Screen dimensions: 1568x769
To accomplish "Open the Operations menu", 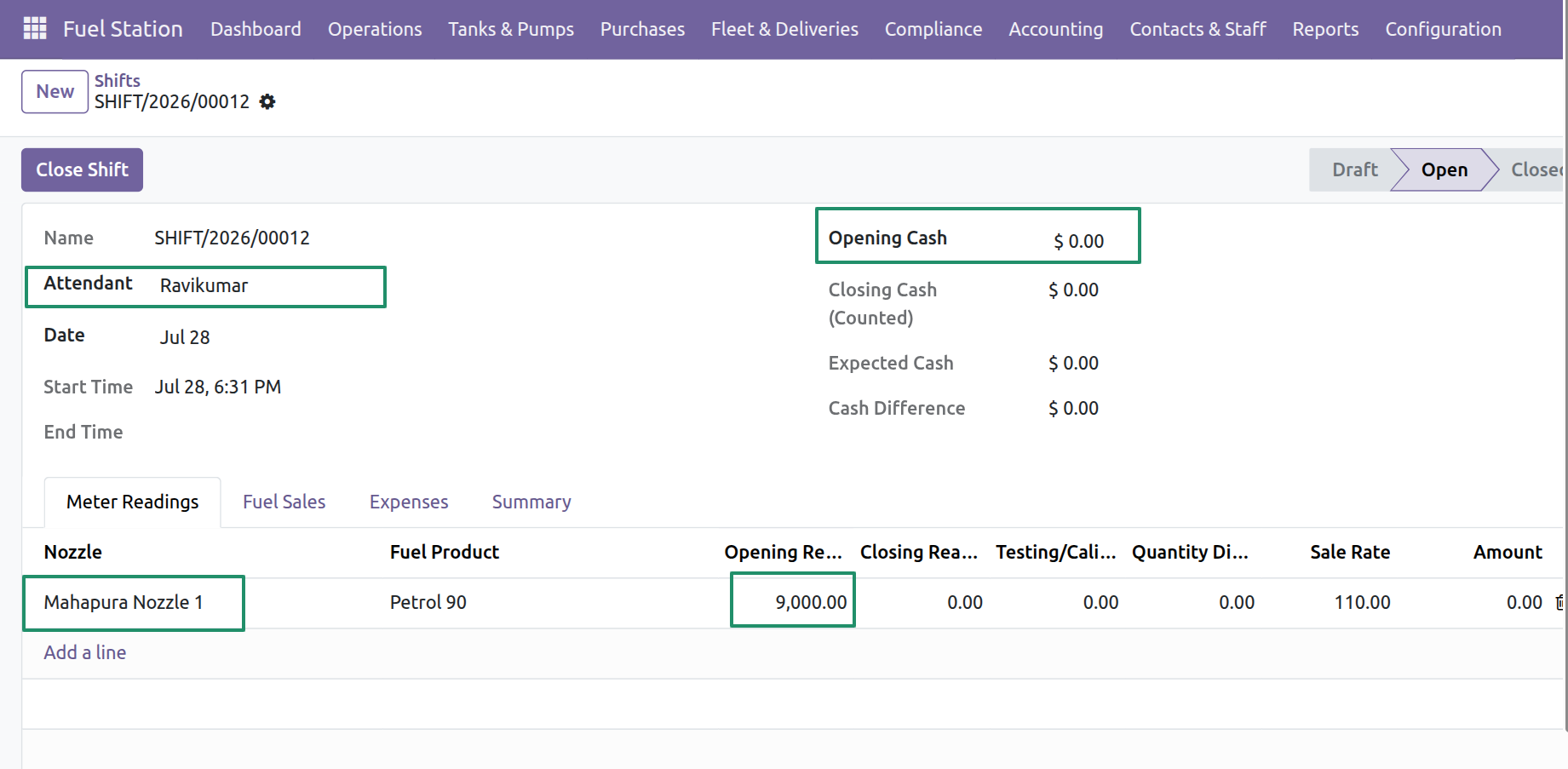I will coord(375,29).
